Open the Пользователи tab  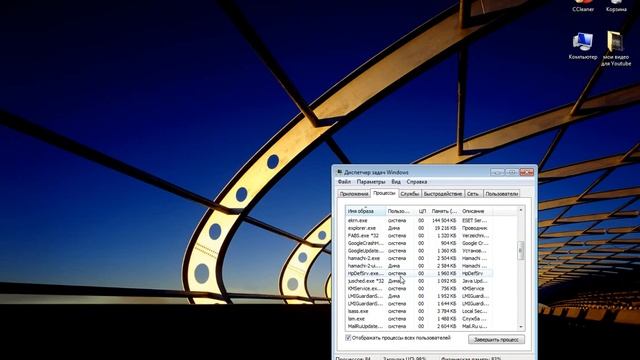click(x=502, y=194)
